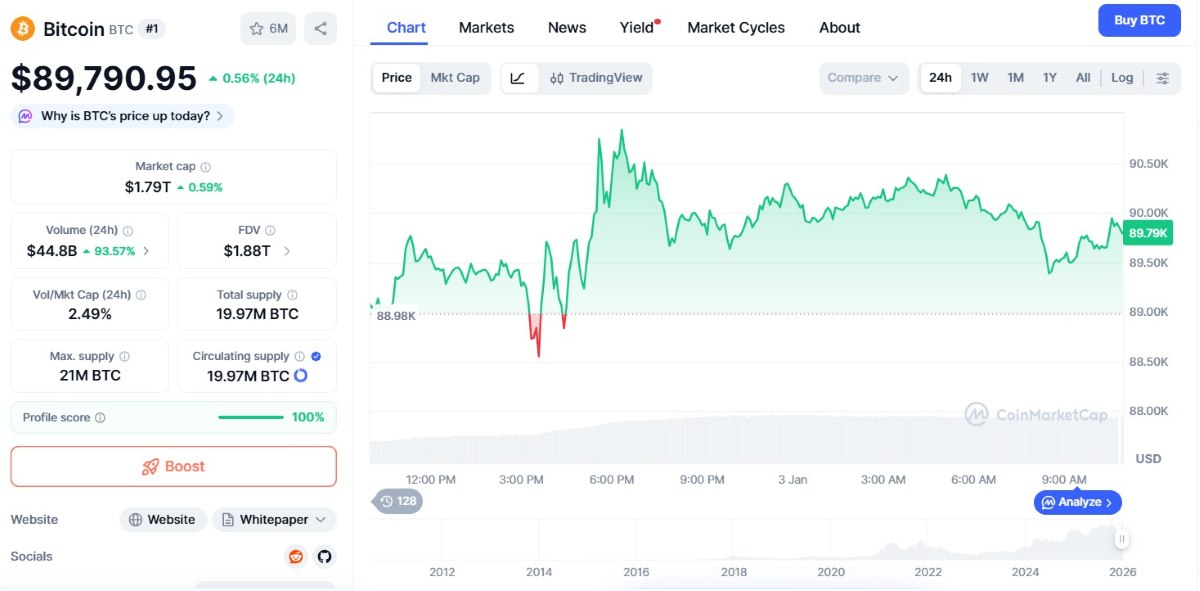Click the $89,790.95 price text
This screenshot has height=591, width=1200.
(104, 78)
